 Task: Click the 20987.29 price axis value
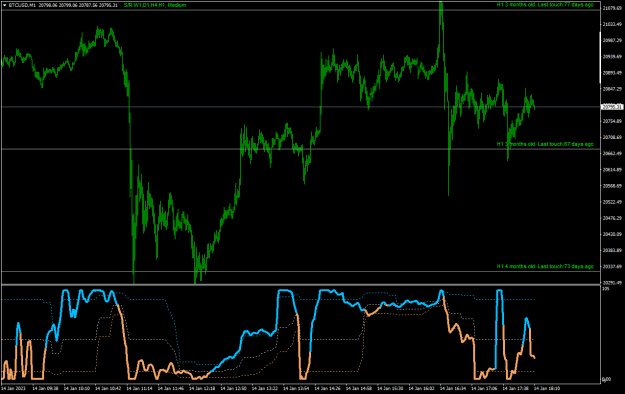[x=612, y=40]
